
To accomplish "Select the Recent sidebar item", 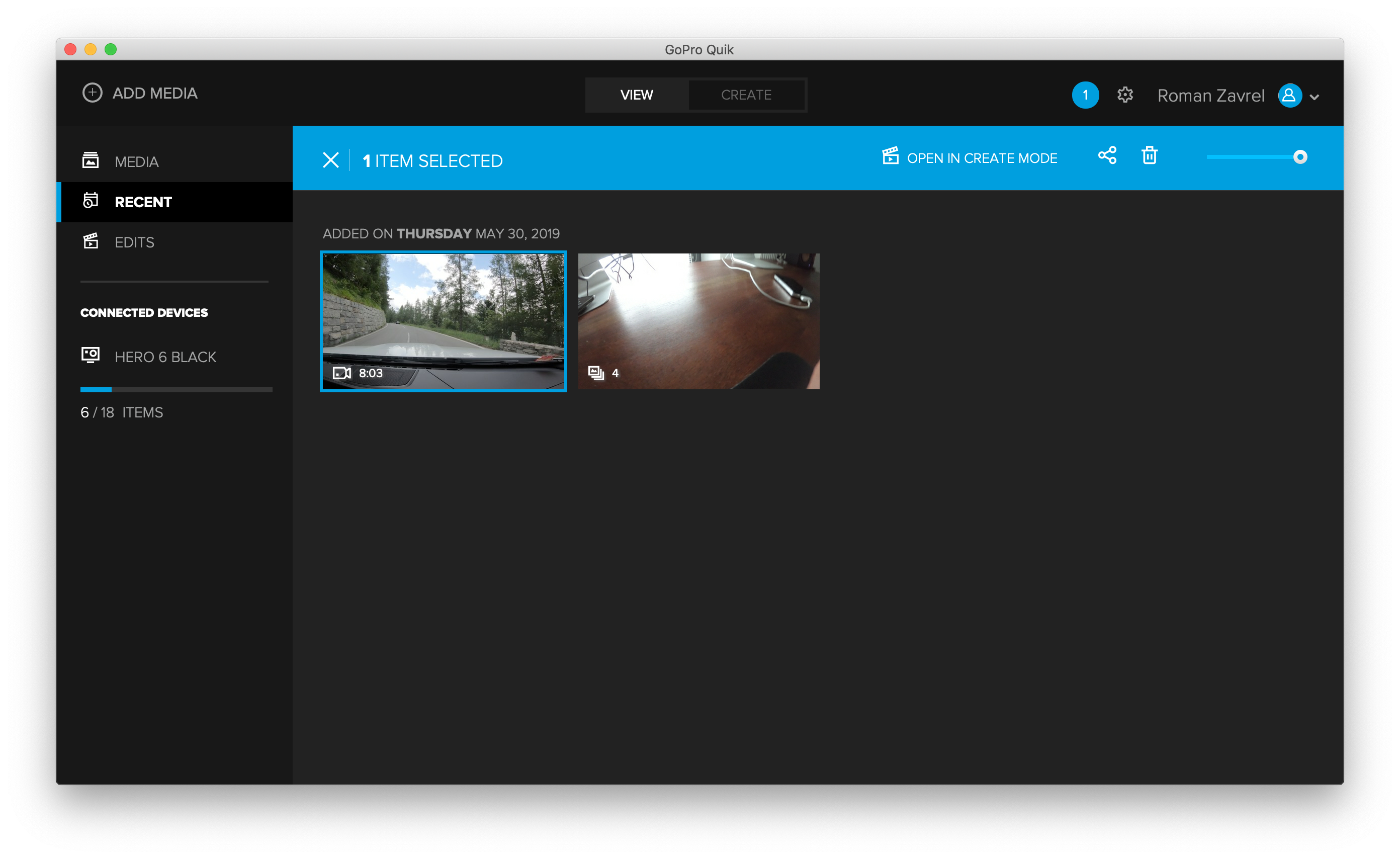I will point(143,202).
